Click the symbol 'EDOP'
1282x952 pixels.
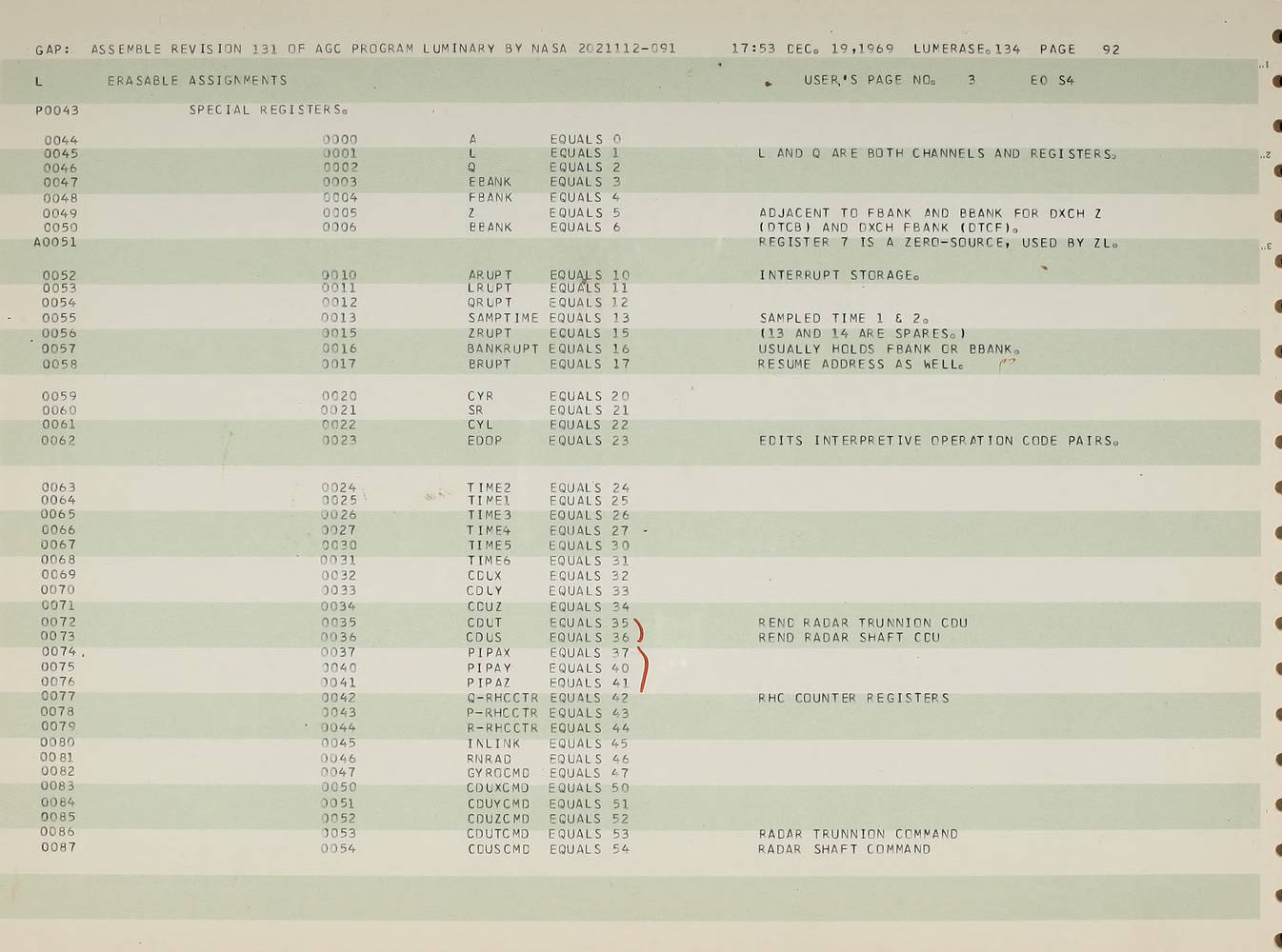pos(485,441)
